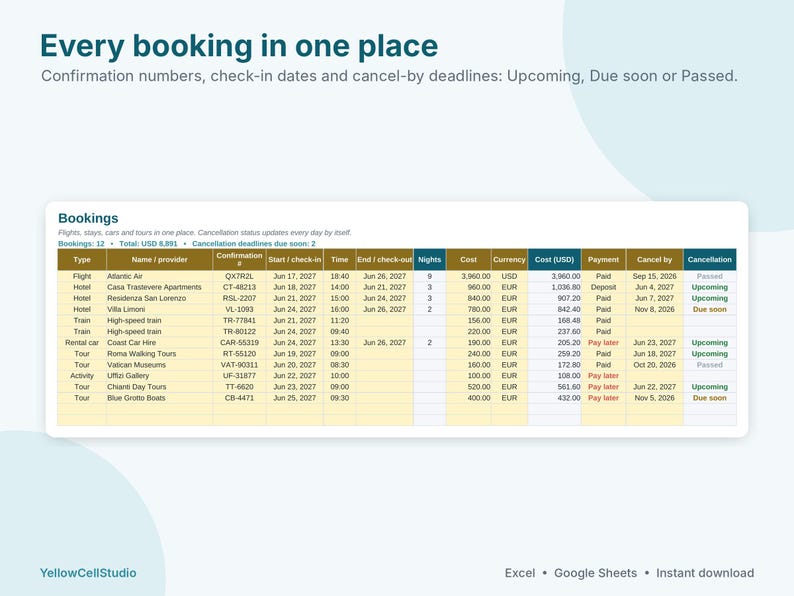Viewport: 794px width, 596px height.
Task: Click the Start / check-in column header
Action: coord(295,259)
